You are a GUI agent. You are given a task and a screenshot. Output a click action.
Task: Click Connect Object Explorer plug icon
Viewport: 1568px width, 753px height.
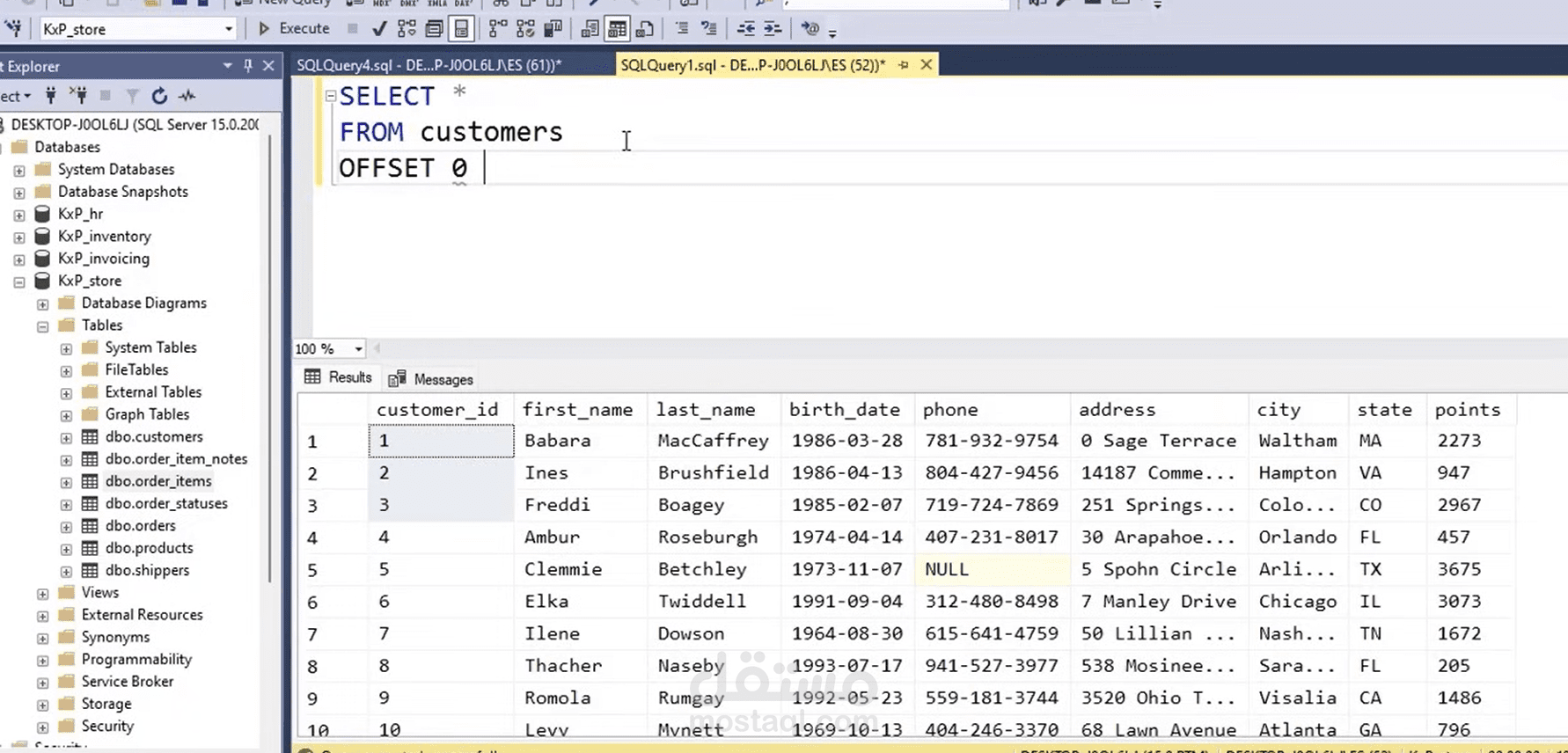51,96
